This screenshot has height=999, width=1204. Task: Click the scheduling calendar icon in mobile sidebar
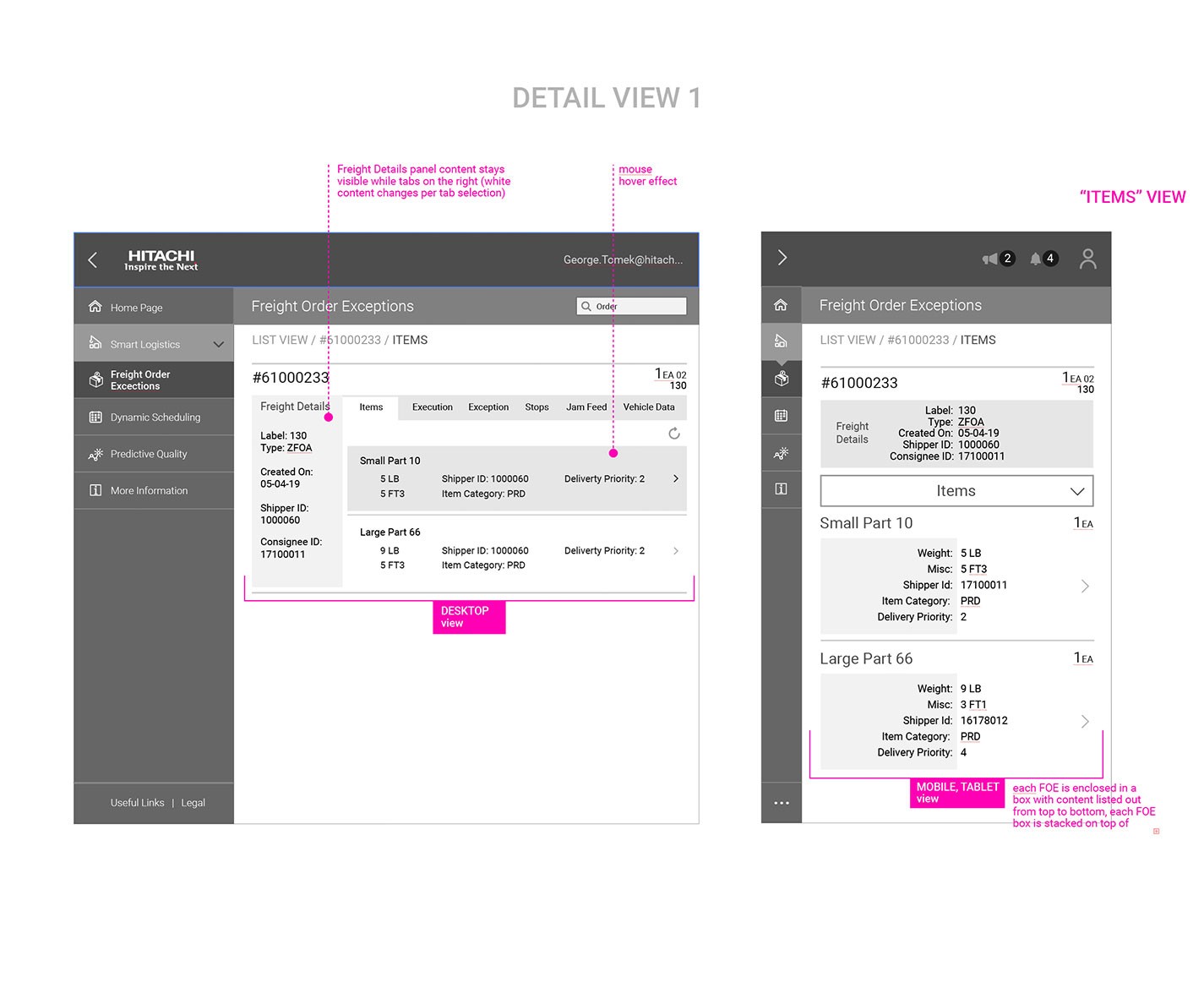pos(782,416)
